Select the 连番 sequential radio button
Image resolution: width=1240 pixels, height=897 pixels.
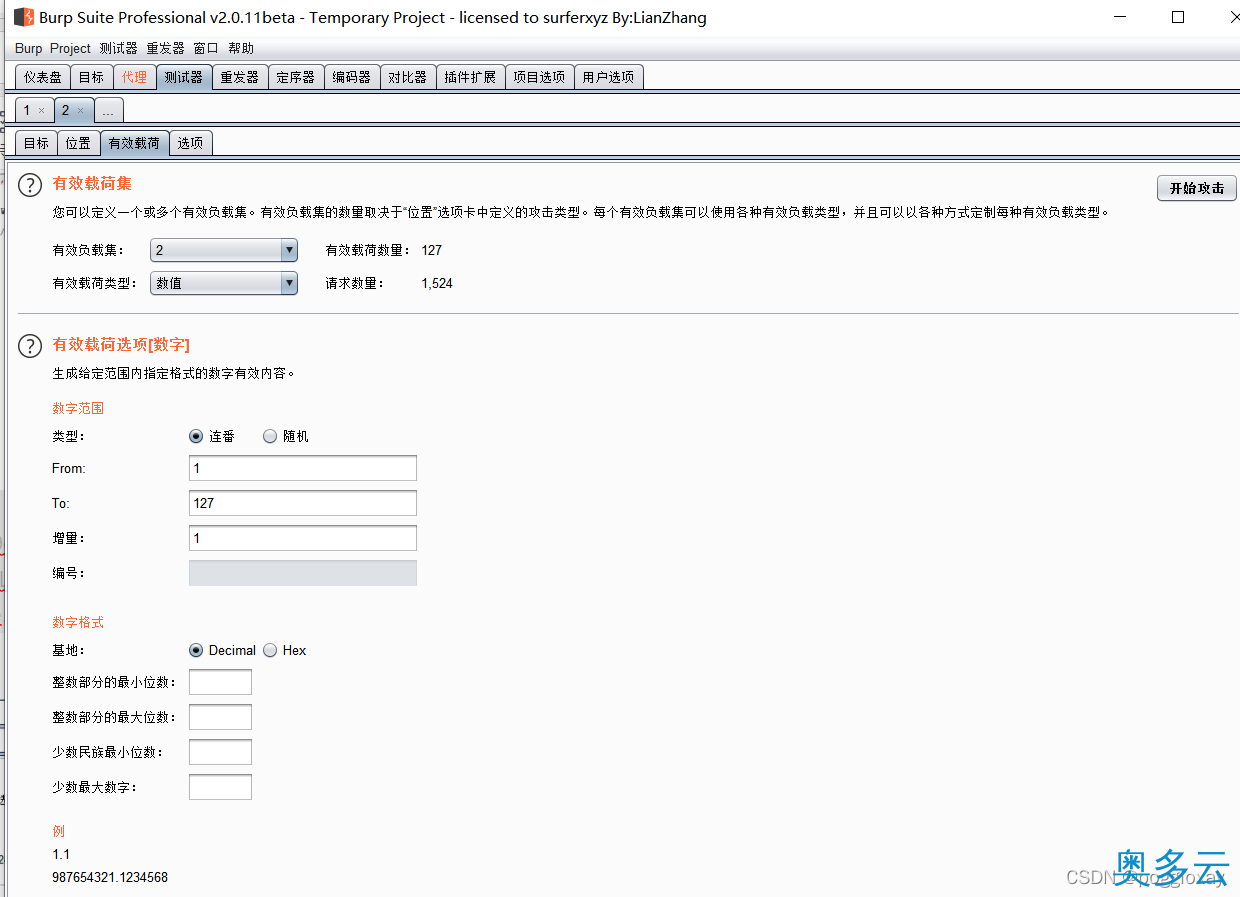coord(196,436)
